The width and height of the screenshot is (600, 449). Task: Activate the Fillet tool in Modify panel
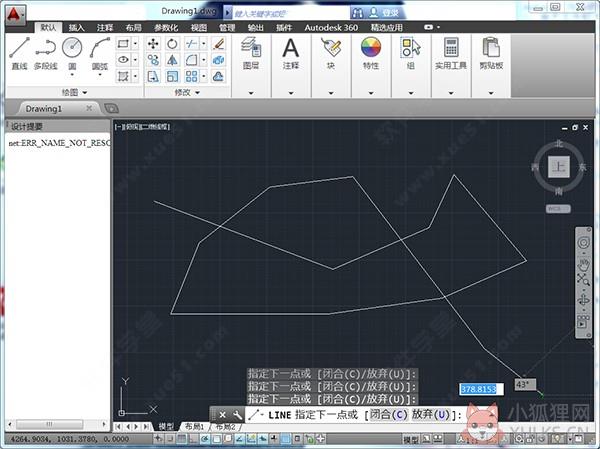click(191, 60)
